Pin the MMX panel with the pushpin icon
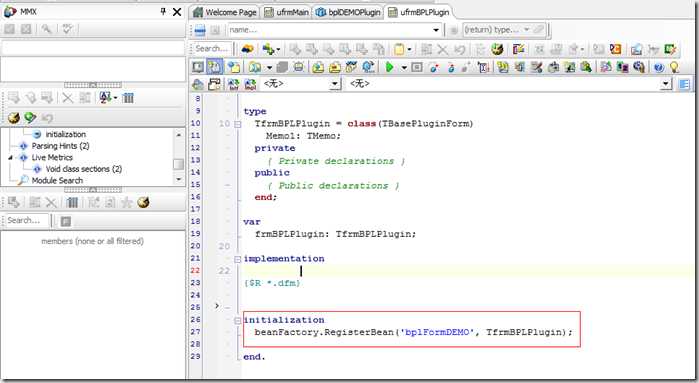This screenshot has height=383, width=699. tap(163, 12)
